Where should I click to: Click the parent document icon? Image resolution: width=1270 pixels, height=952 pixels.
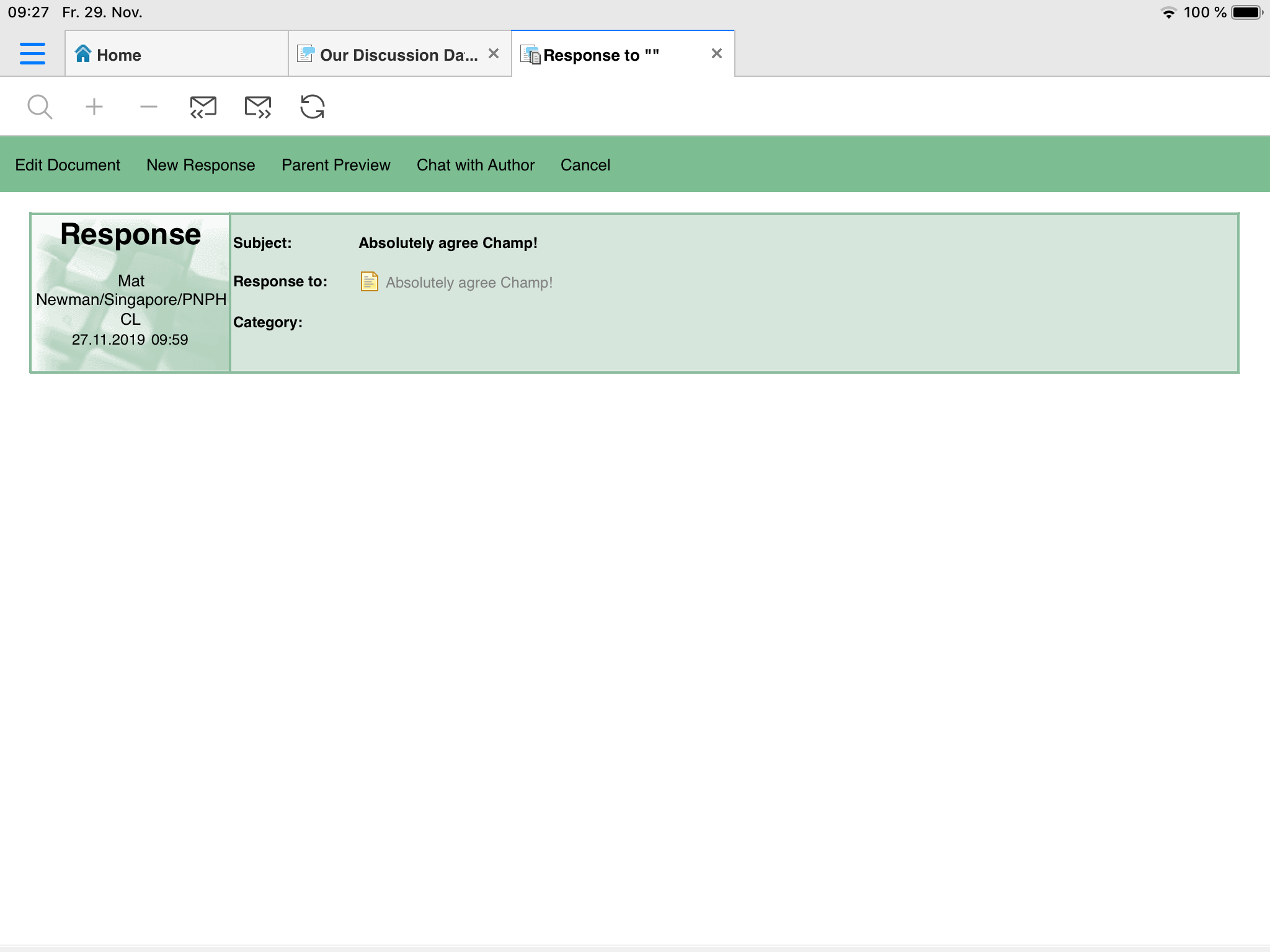point(369,282)
